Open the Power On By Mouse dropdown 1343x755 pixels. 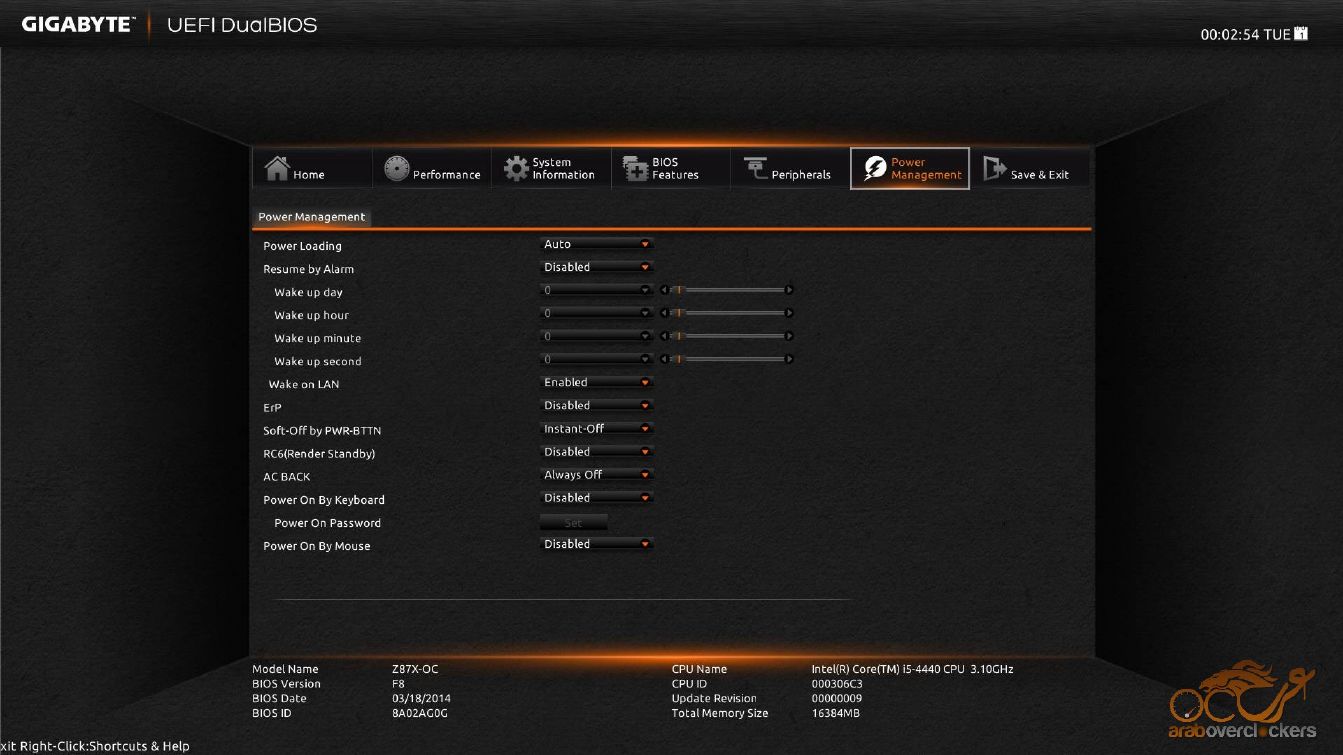point(597,544)
